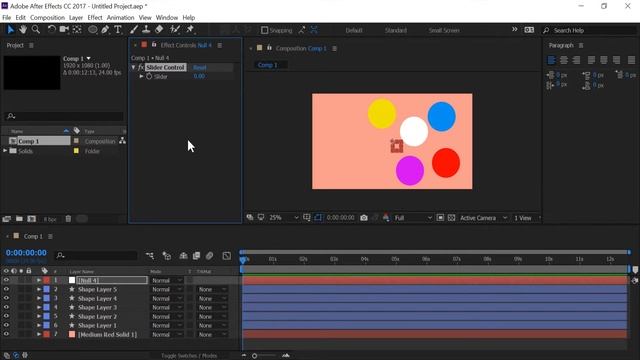
Task: Select the Eraser tool
Action: point(159,29)
